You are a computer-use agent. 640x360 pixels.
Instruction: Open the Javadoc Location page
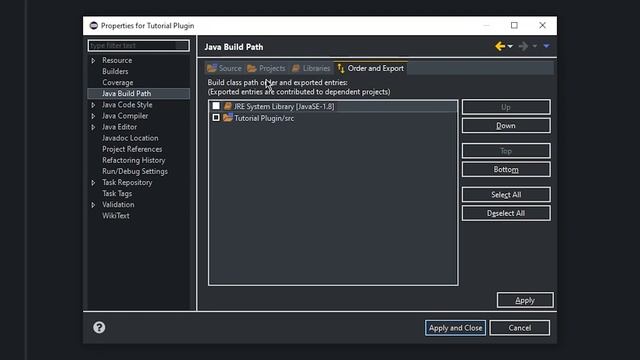point(130,138)
